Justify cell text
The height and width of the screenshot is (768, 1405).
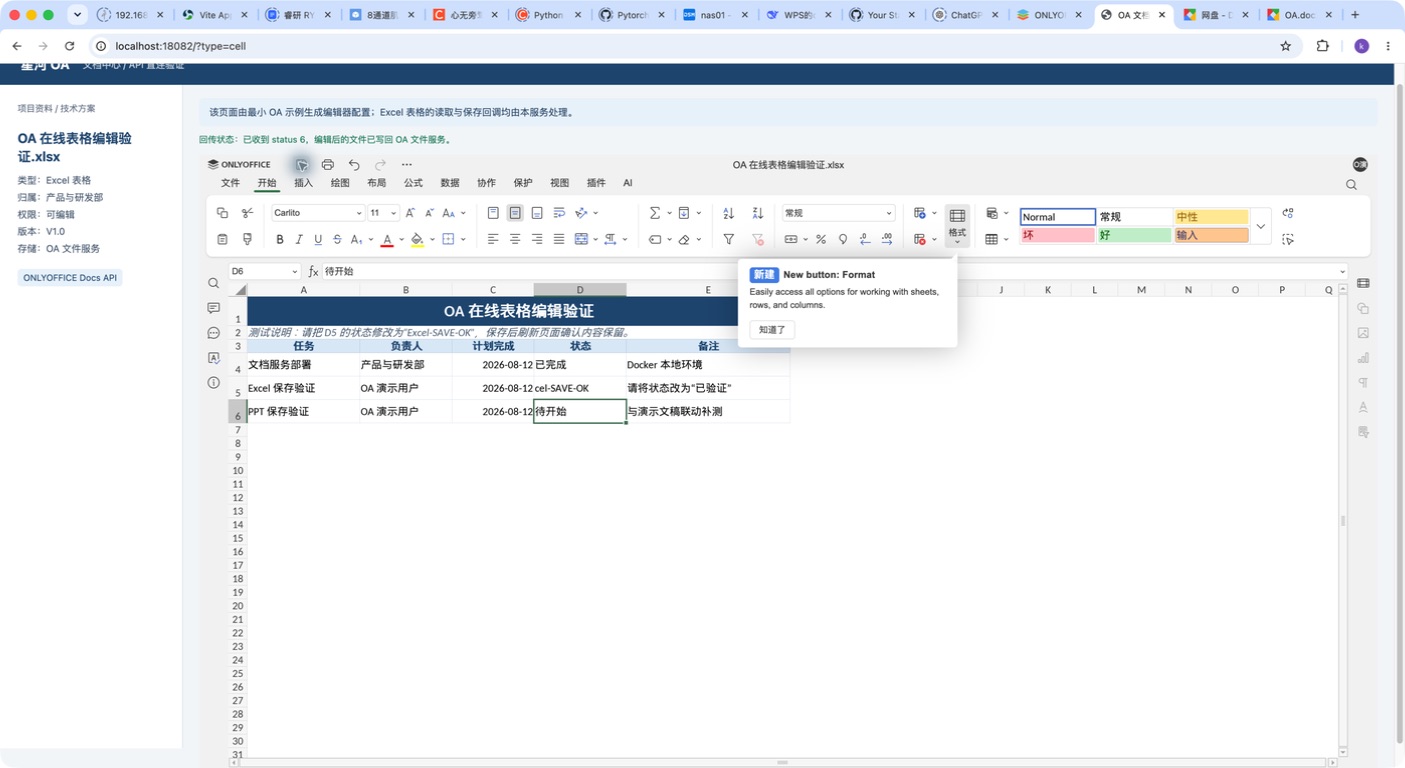(x=559, y=239)
